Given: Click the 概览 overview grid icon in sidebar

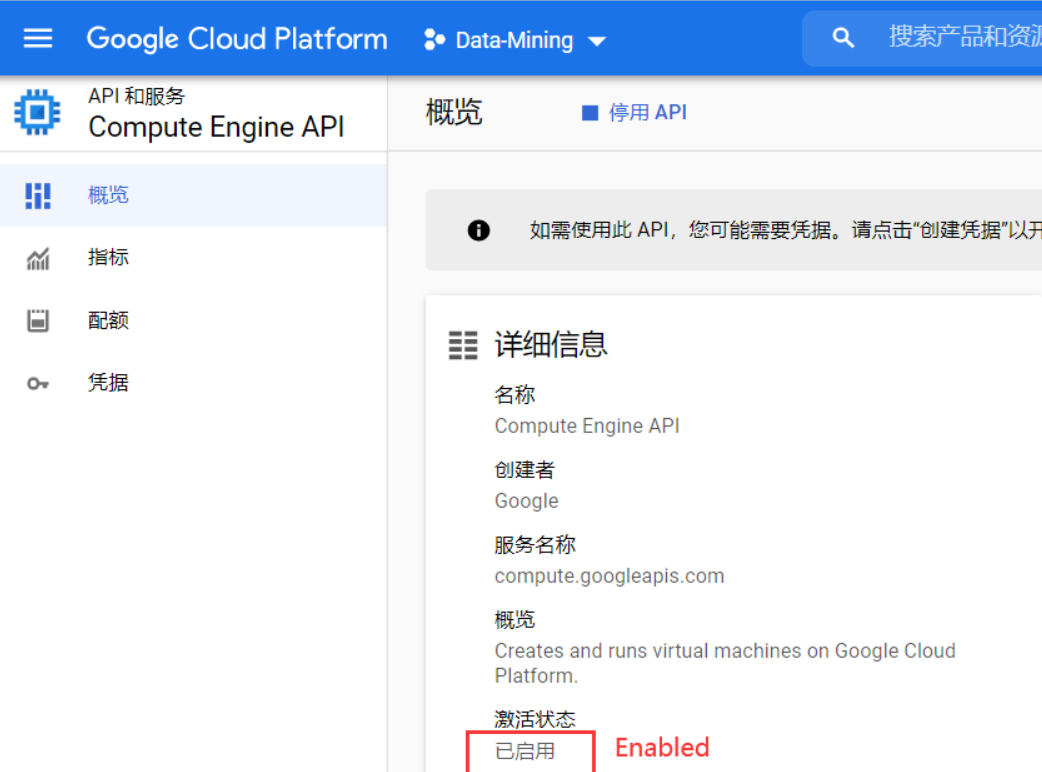Looking at the screenshot, I should click(36, 195).
